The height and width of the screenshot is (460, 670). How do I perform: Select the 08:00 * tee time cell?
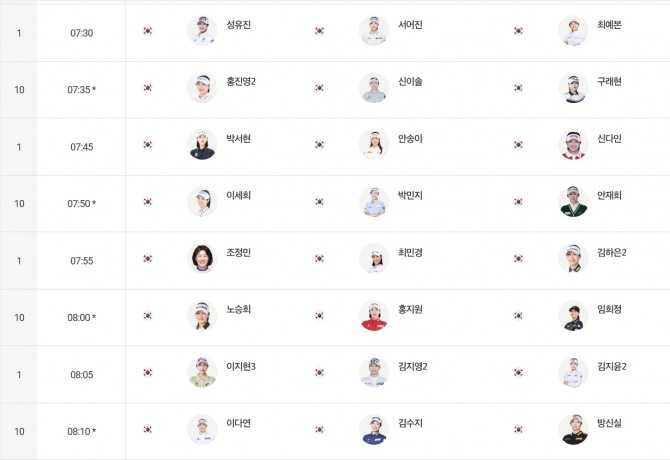(x=81, y=317)
